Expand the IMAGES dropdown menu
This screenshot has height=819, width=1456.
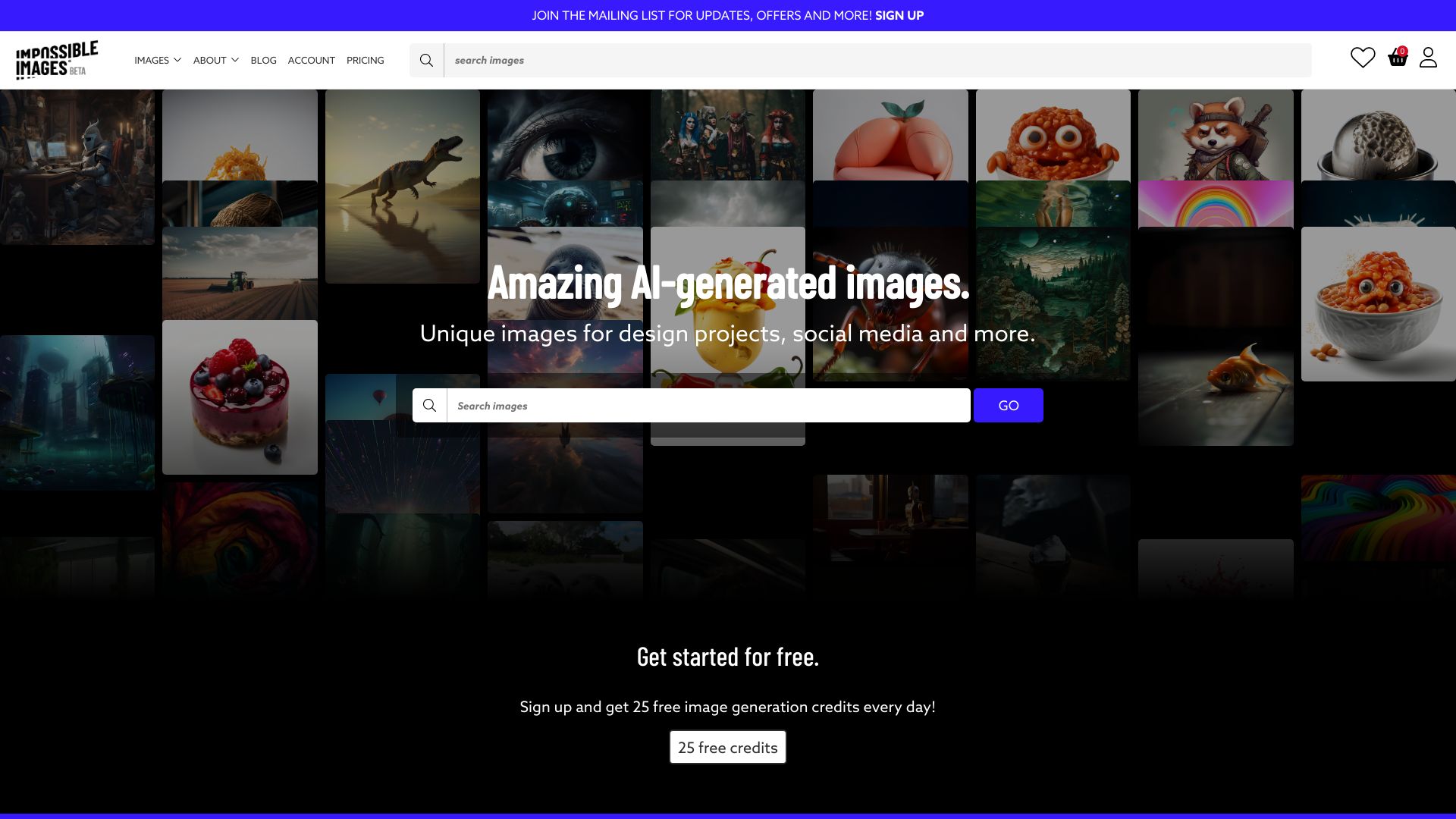pos(158,60)
